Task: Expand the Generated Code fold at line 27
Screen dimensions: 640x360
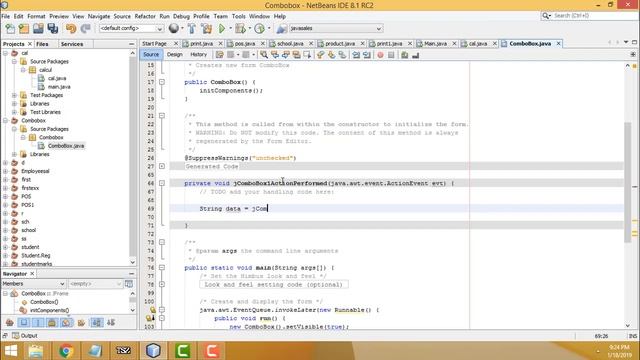Action: tap(162, 166)
